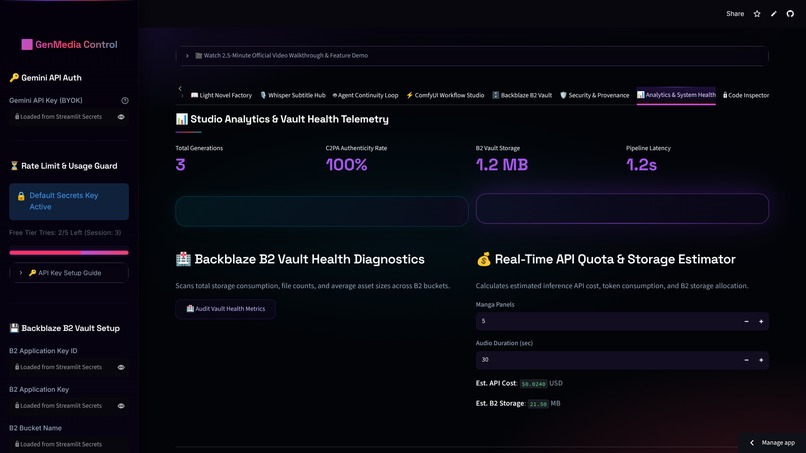806x453 pixels.
Task: Click the star favorite icon in header
Action: tap(757, 14)
